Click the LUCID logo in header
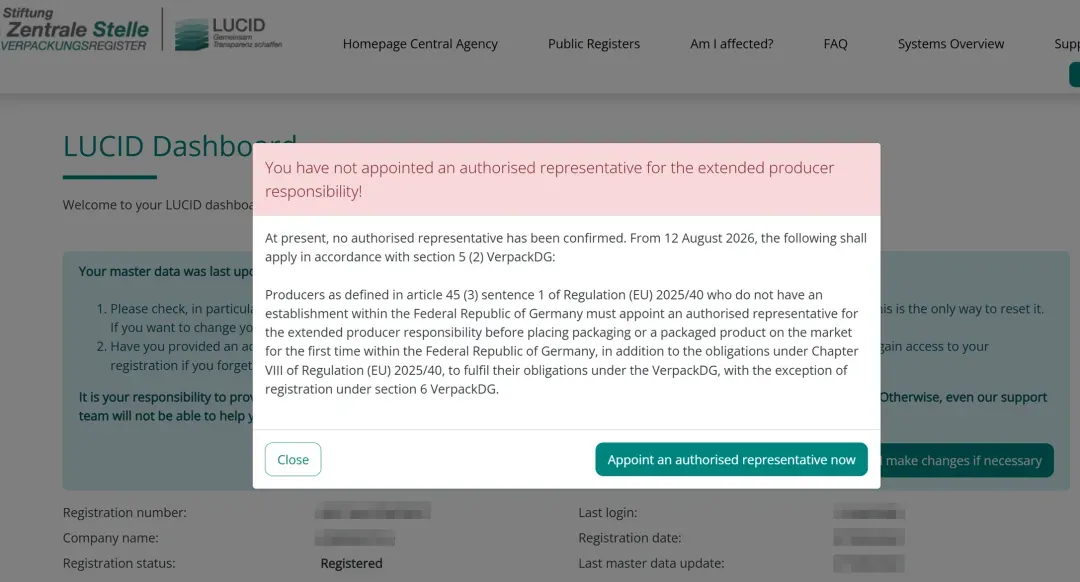The image size is (1080, 582). click(x=228, y=34)
